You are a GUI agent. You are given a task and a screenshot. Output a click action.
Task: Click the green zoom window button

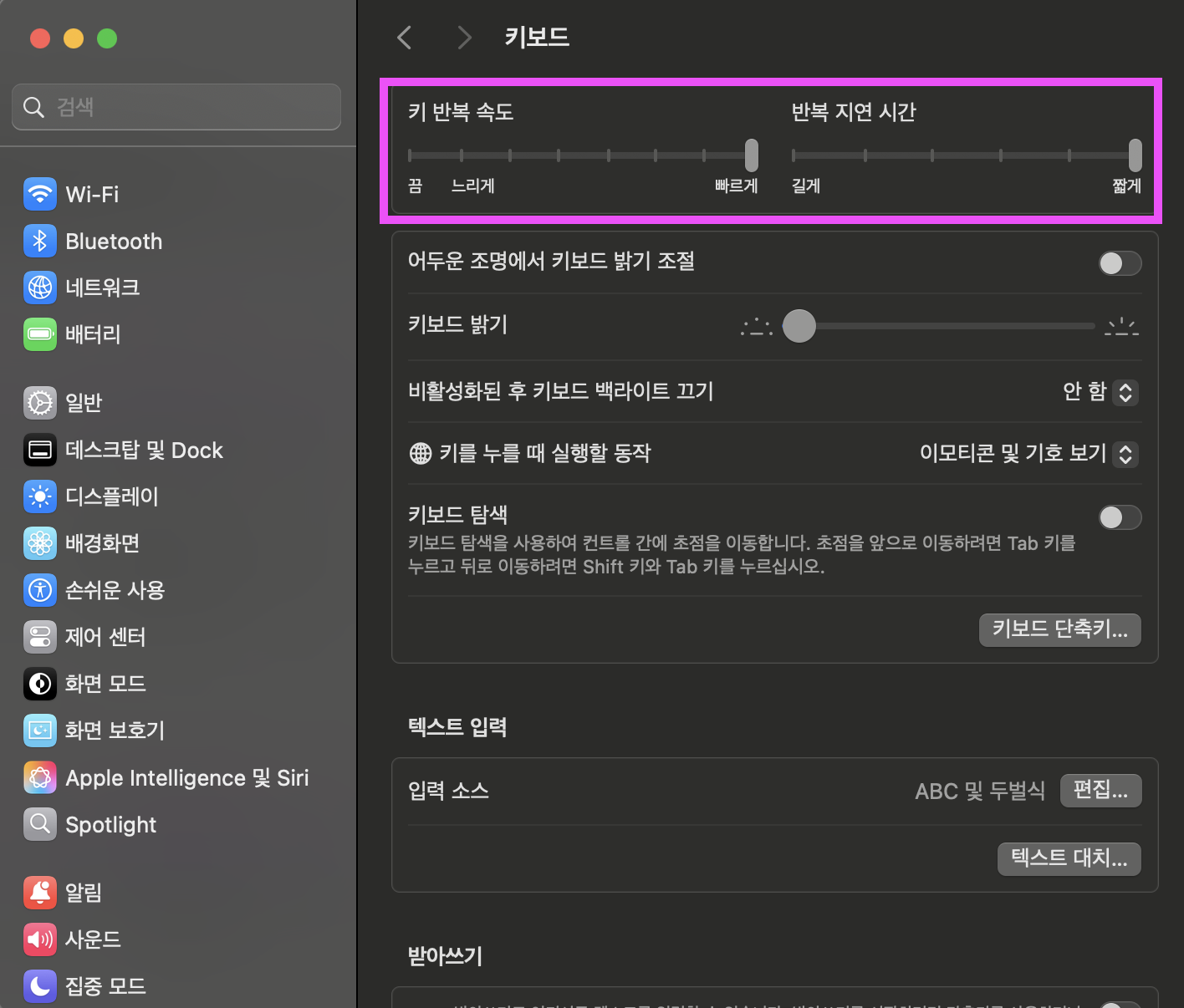(107, 38)
